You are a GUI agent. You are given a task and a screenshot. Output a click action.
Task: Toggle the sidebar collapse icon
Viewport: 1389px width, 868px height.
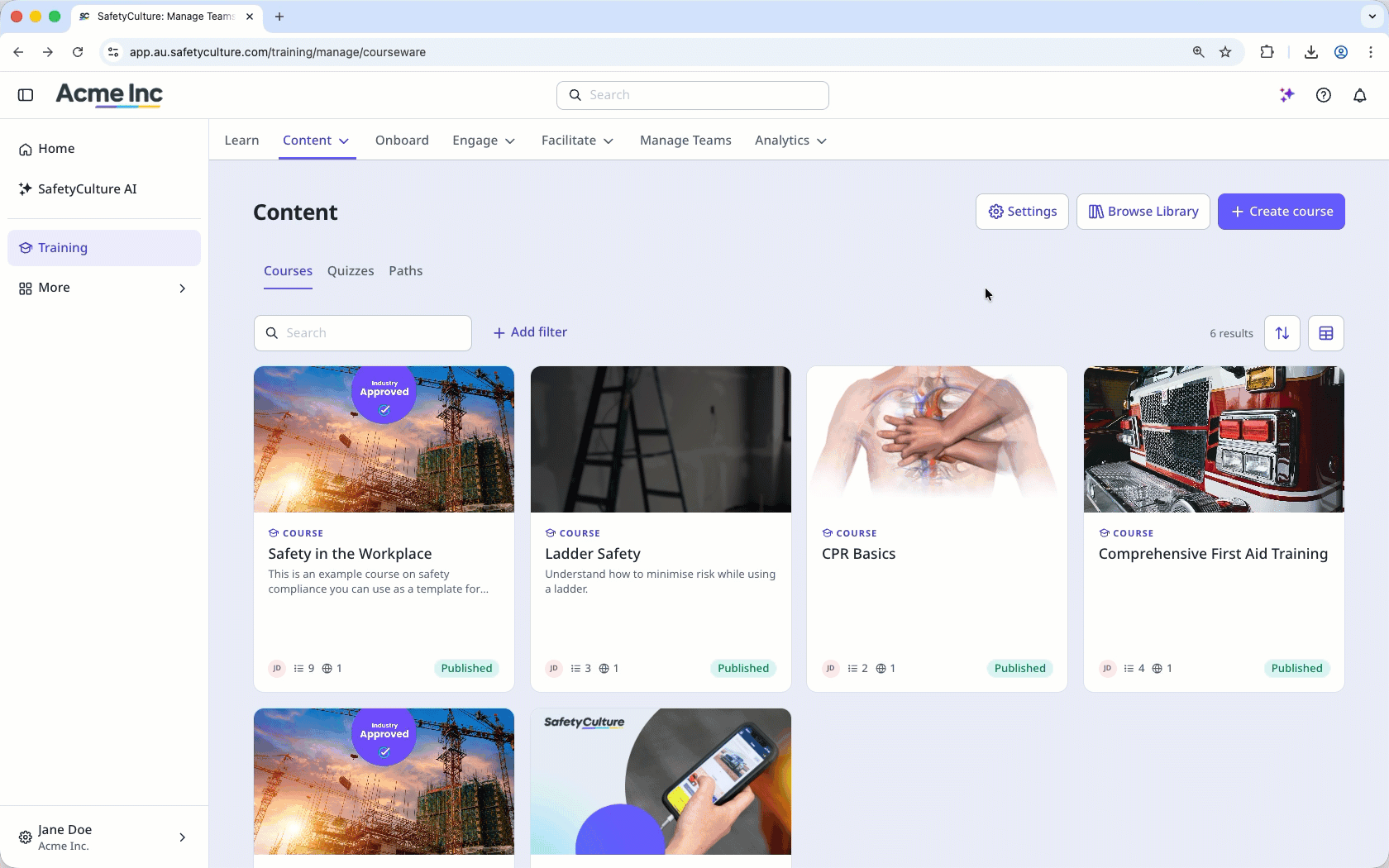(26, 95)
